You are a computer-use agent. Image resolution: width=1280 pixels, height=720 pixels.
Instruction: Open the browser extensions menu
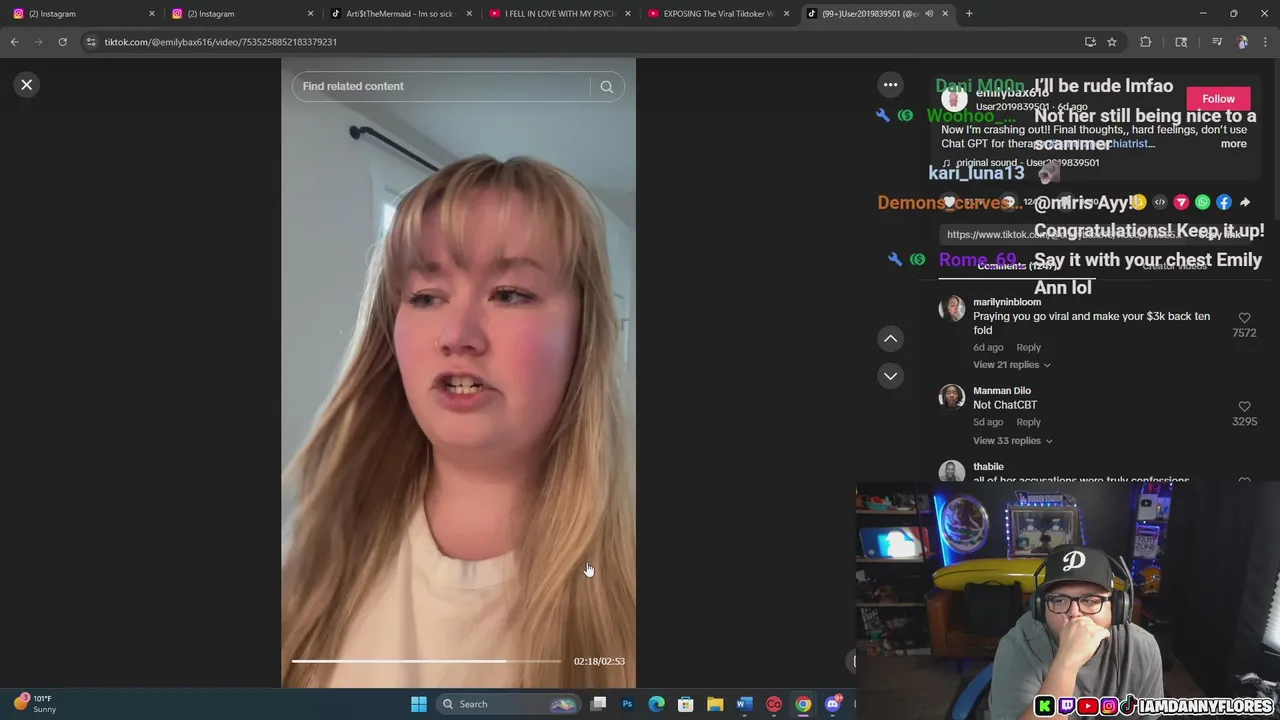[x=1146, y=42]
